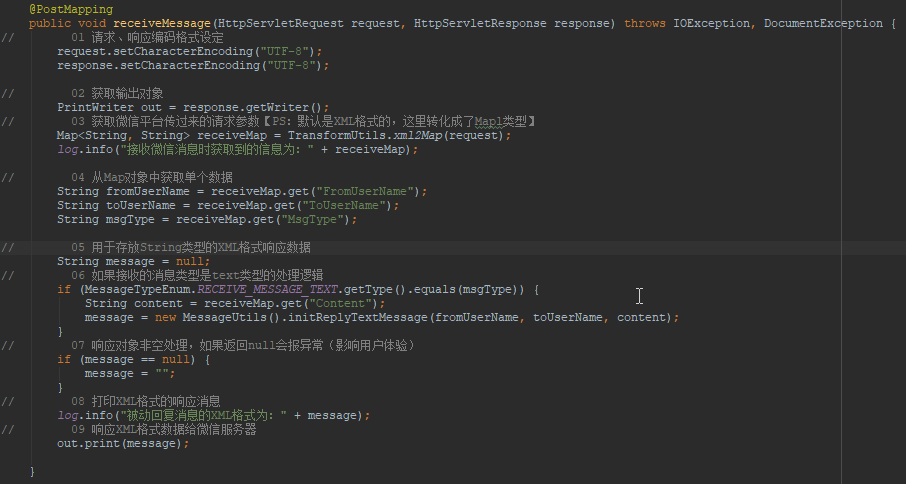Click comment '01 请求、响应编码格式设定'
906x484 pixels.
147,38
